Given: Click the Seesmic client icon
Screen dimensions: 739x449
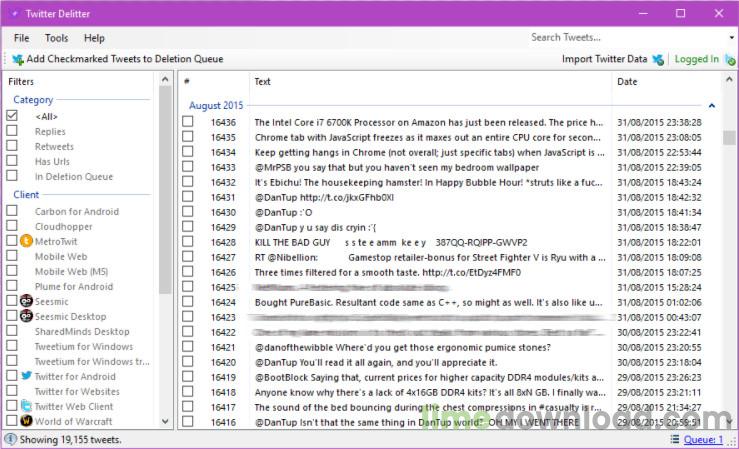Looking at the screenshot, I should 27,301.
